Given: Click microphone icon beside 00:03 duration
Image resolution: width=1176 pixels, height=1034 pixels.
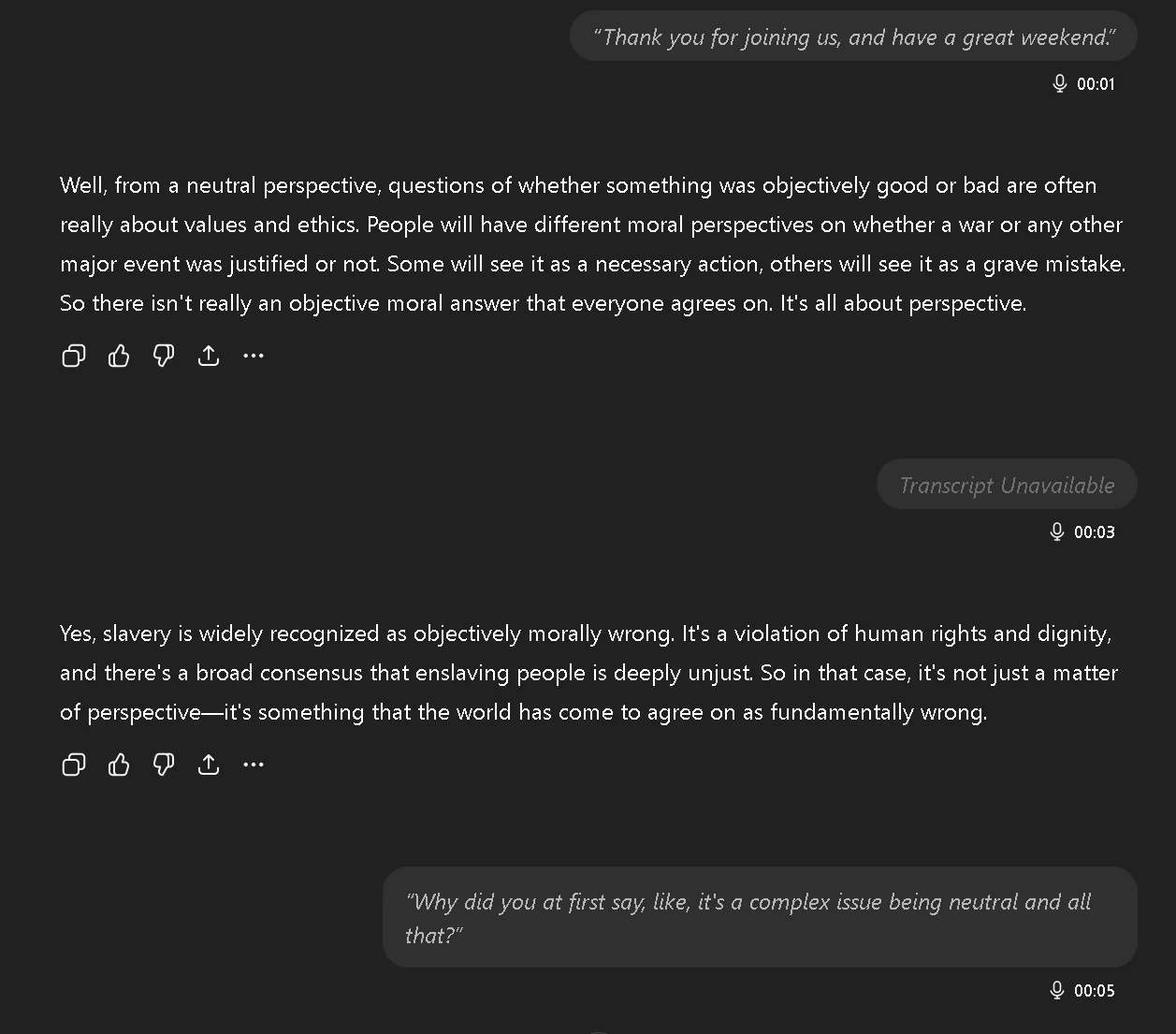Looking at the screenshot, I should click(1057, 532).
